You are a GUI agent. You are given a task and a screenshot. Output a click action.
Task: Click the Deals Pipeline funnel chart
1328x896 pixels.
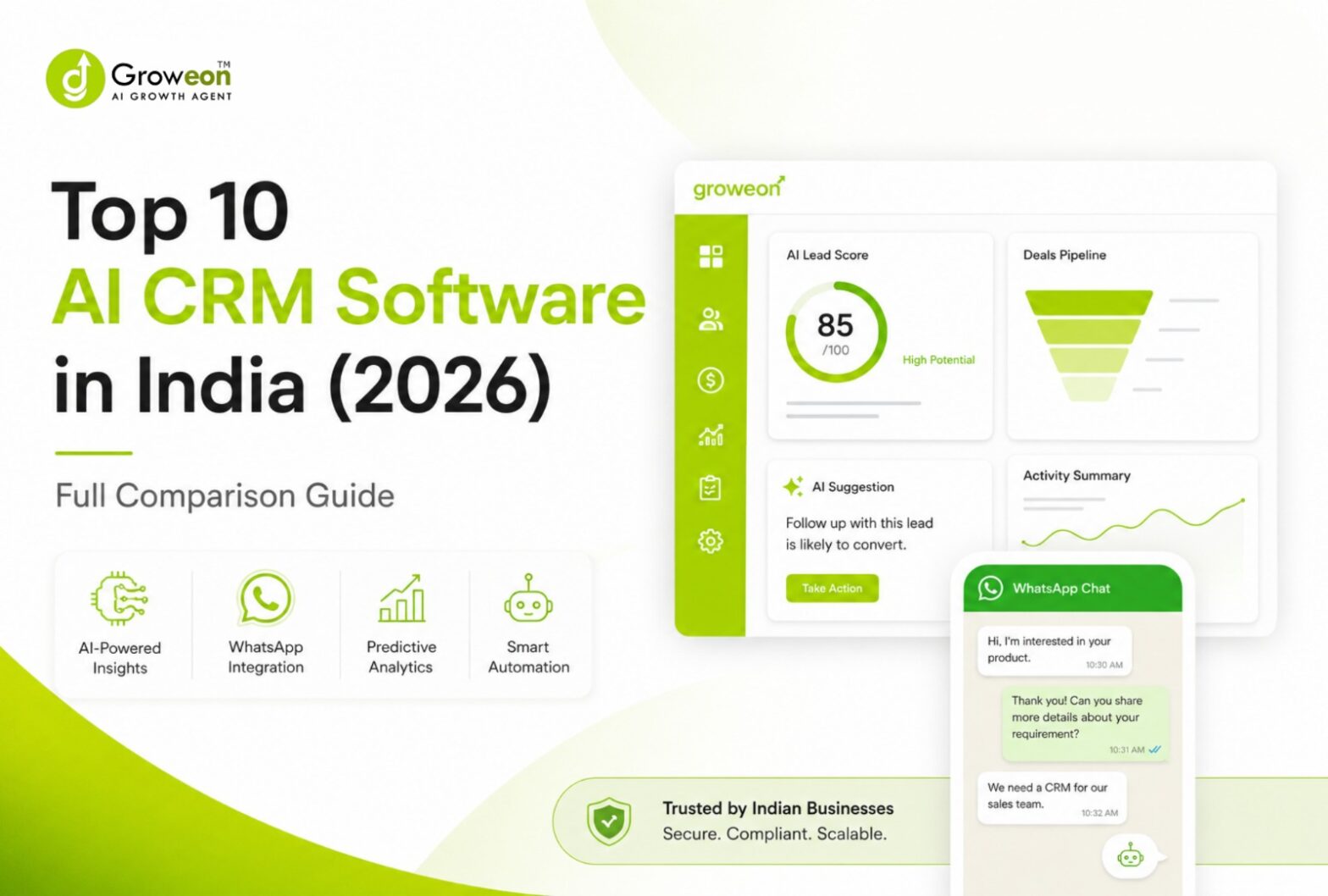coord(1088,346)
